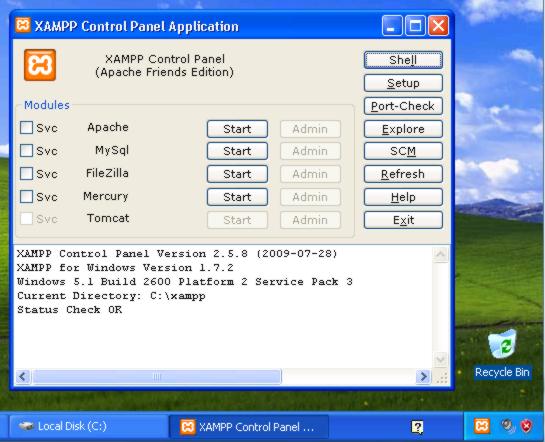Click the help question mark icon on taskbar

coord(417,427)
